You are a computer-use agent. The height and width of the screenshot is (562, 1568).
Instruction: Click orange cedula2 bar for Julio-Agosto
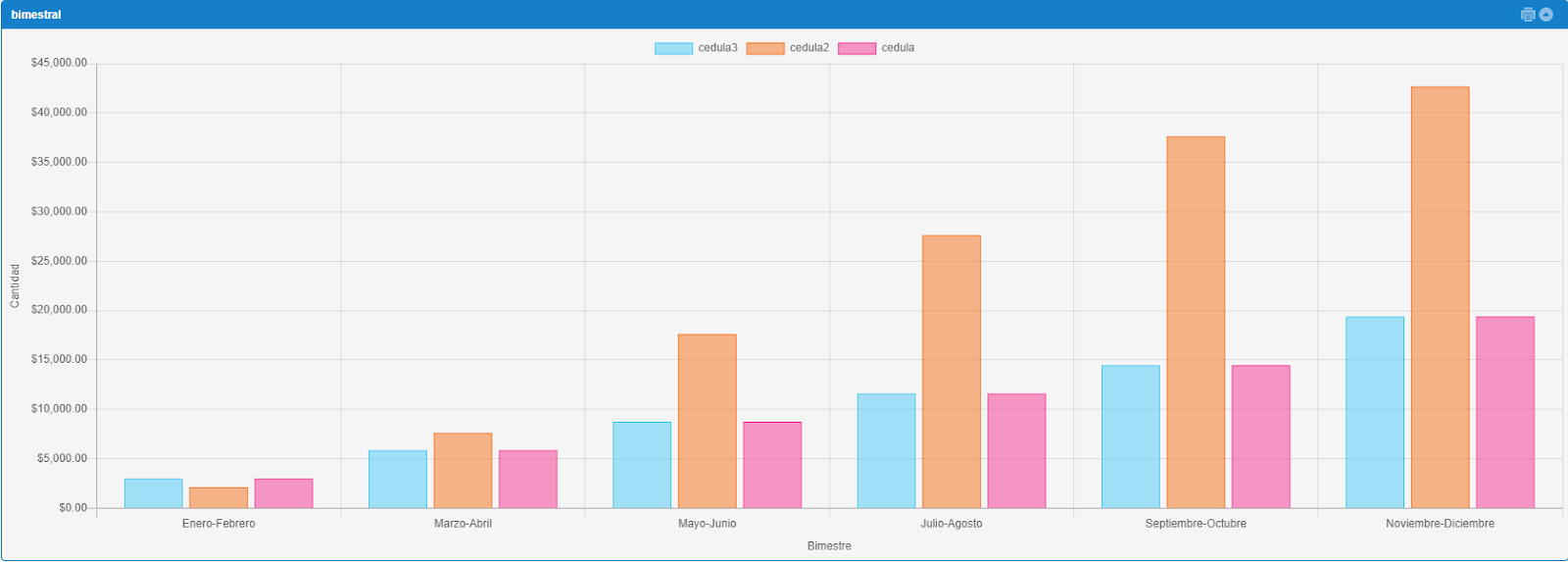click(951, 372)
